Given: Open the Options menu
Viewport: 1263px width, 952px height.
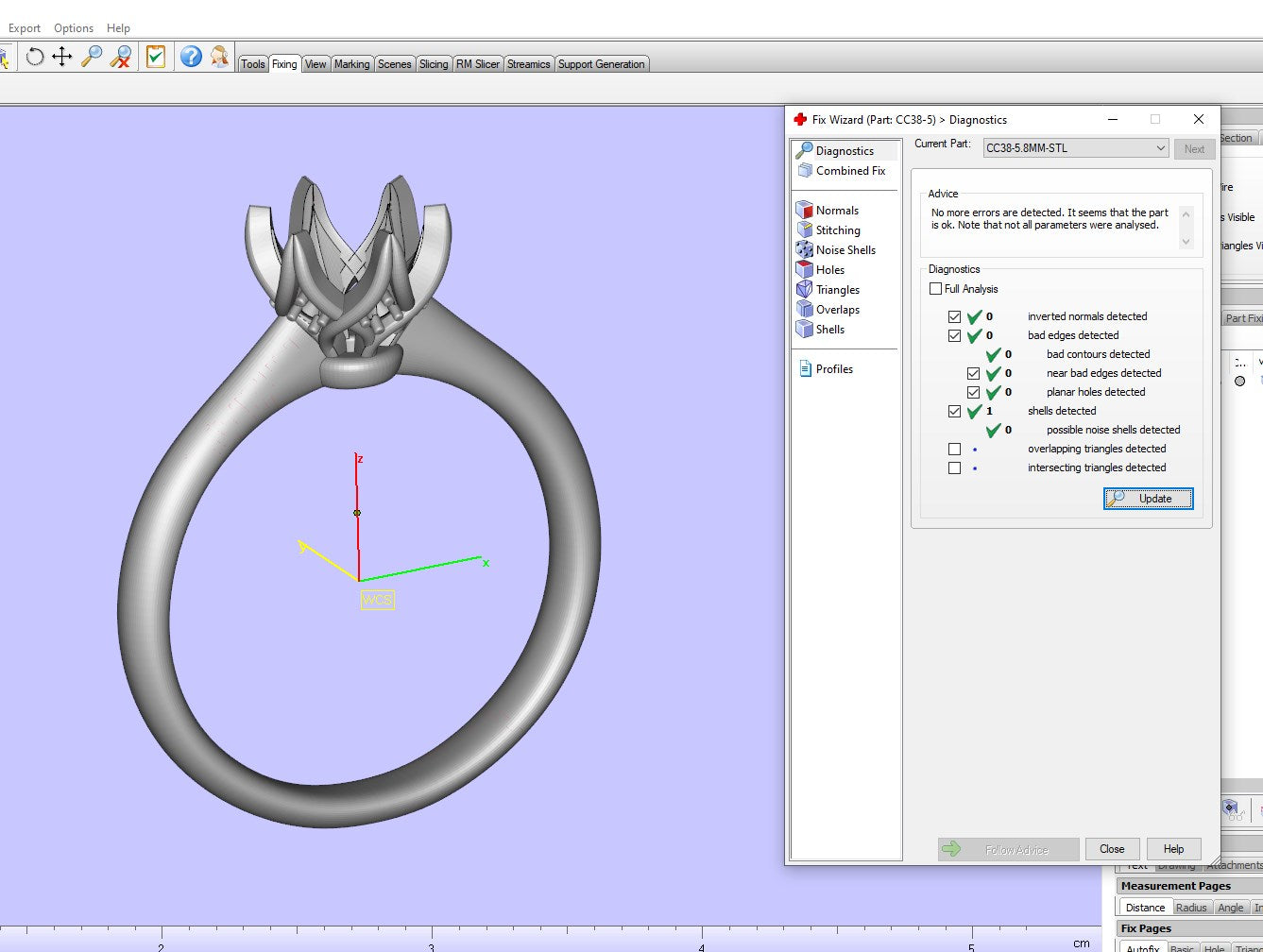Looking at the screenshot, I should click(x=74, y=28).
